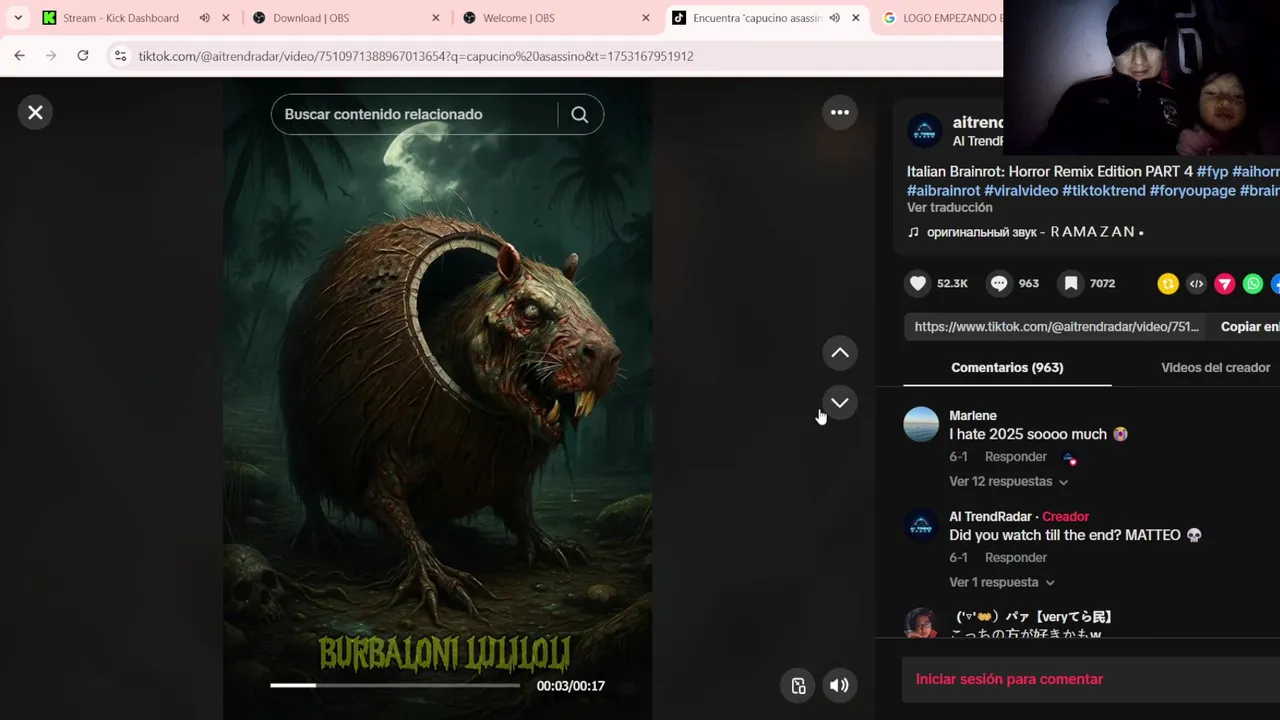Share the video via the WhatsApp icon
Viewport: 1280px width, 720px height.
pos(1253,284)
